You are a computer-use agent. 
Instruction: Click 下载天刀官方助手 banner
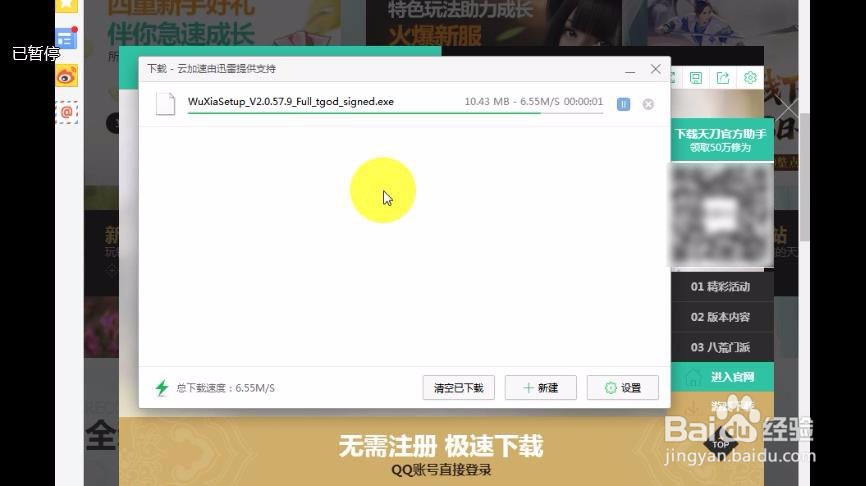[x=721, y=140]
